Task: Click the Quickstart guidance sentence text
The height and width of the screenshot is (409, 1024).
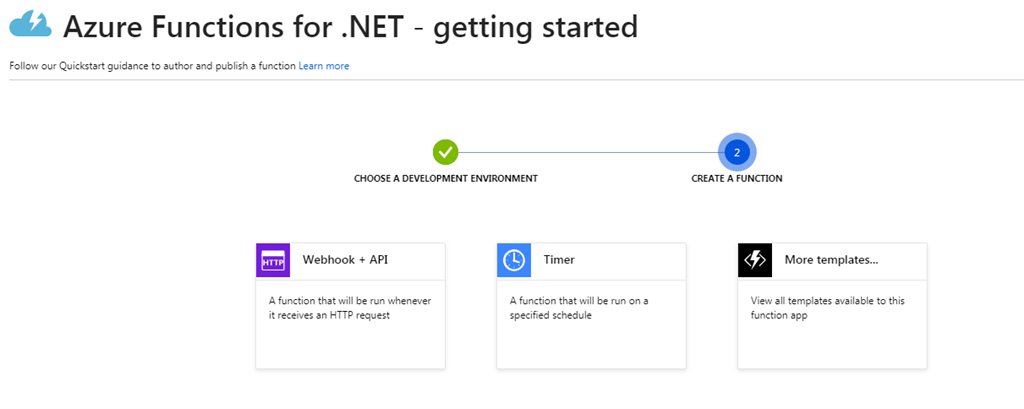Action: click(152, 66)
